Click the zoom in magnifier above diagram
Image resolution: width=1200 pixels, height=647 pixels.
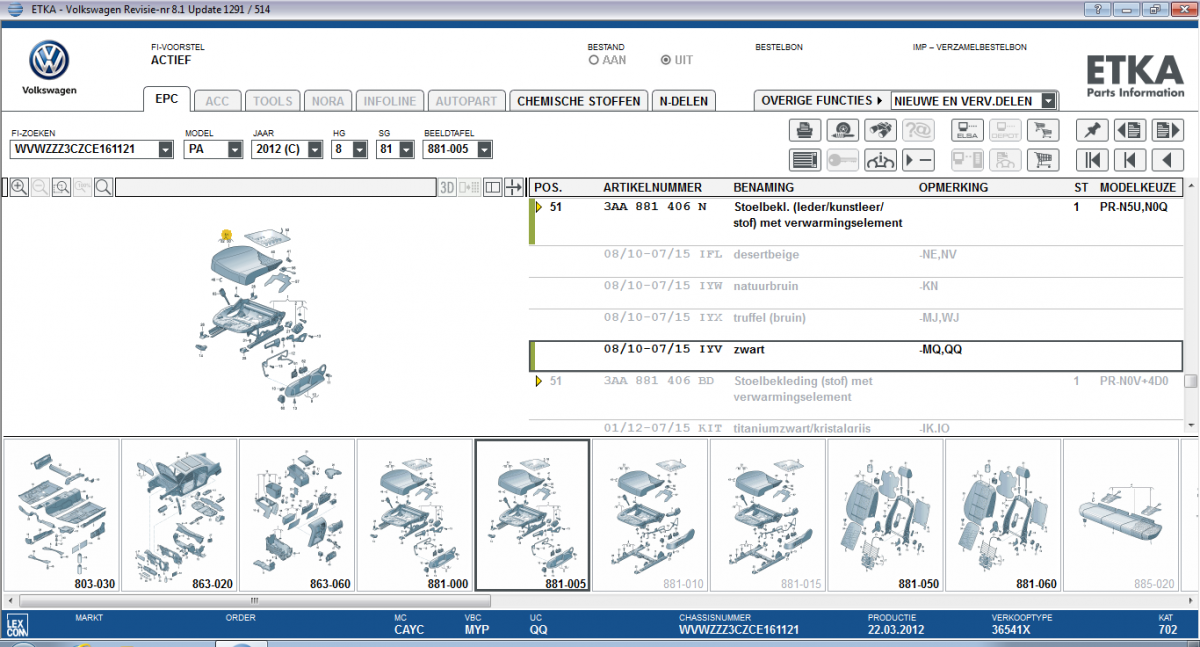(x=19, y=187)
